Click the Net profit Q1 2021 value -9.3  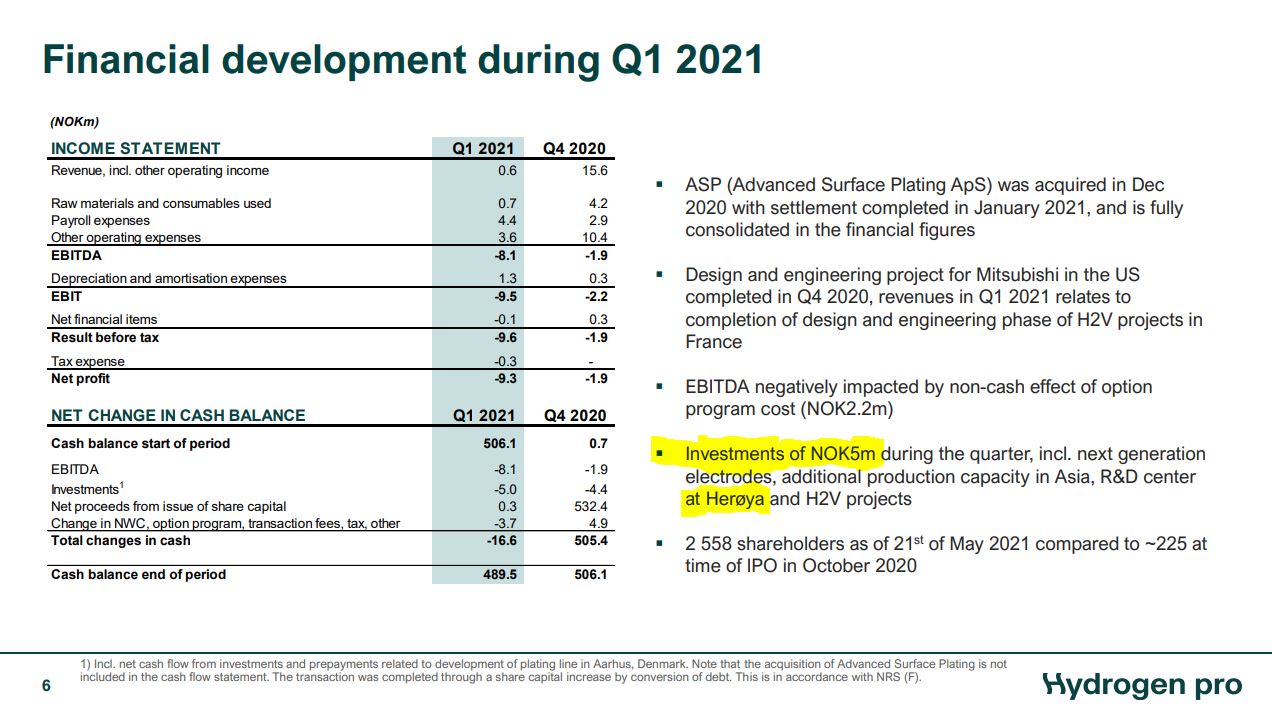click(504, 379)
